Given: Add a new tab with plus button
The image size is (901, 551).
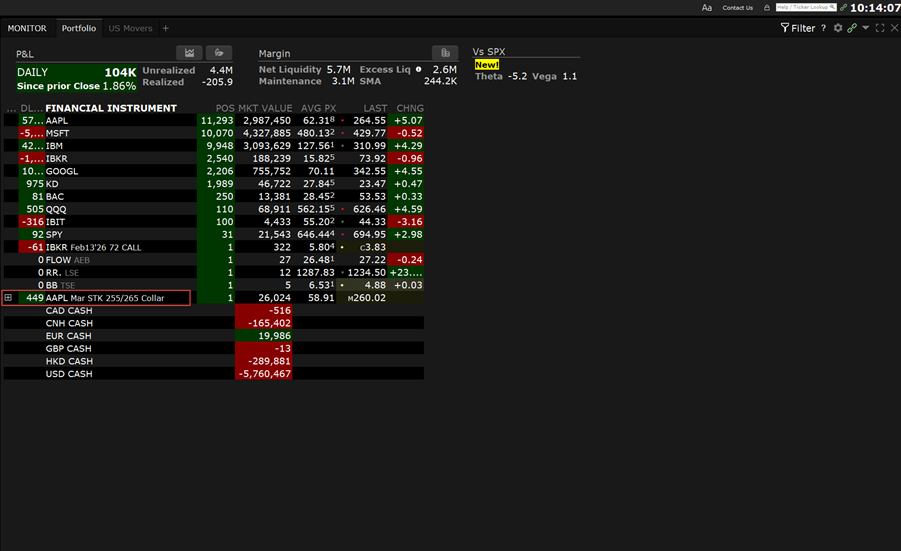Looking at the screenshot, I should pos(166,28).
